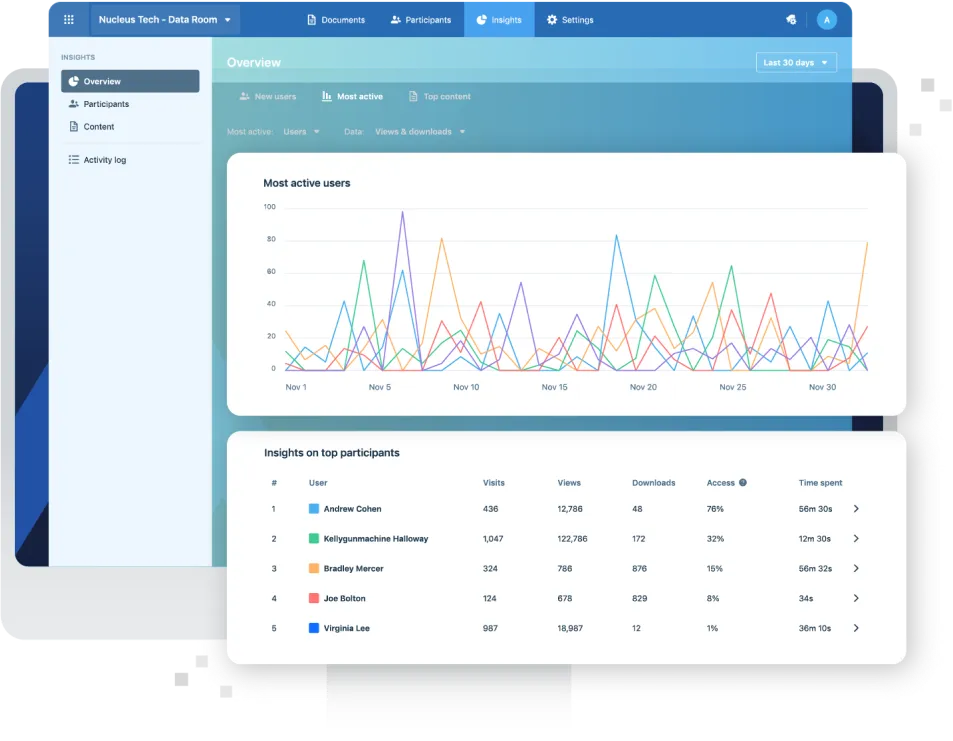953x741 pixels.
Task: Expand Kellygunmachine Halloway row chevron
Action: point(856,539)
